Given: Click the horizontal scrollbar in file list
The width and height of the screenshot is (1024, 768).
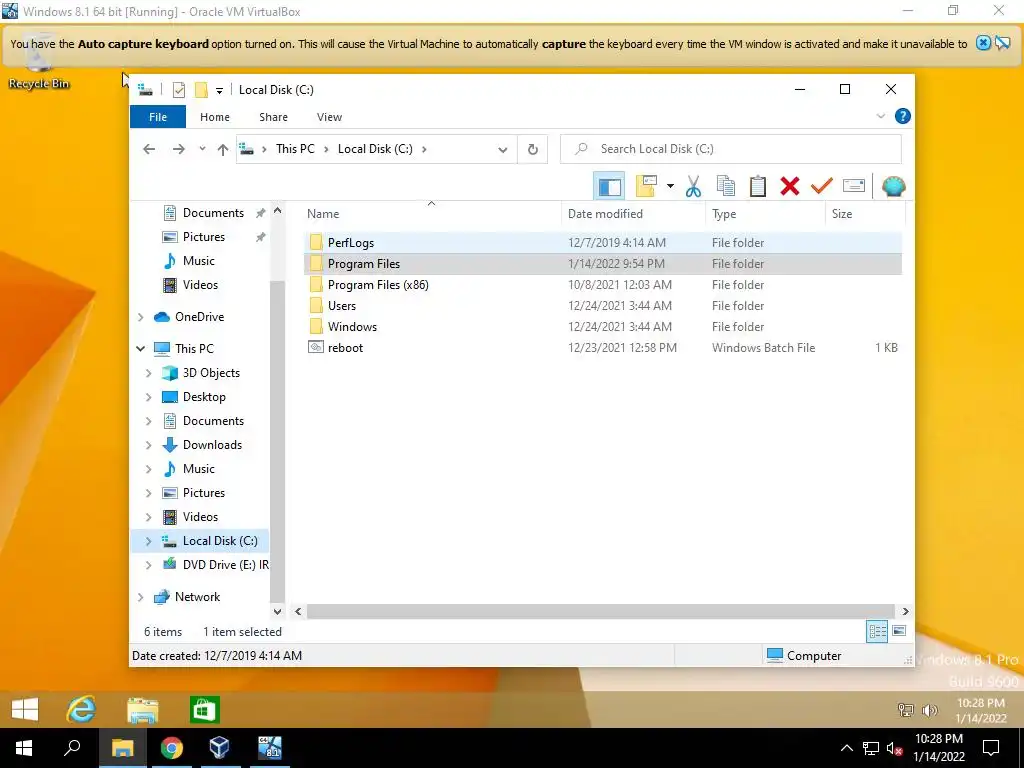Looking at the screenshot, I should click(x=601, y=611).
